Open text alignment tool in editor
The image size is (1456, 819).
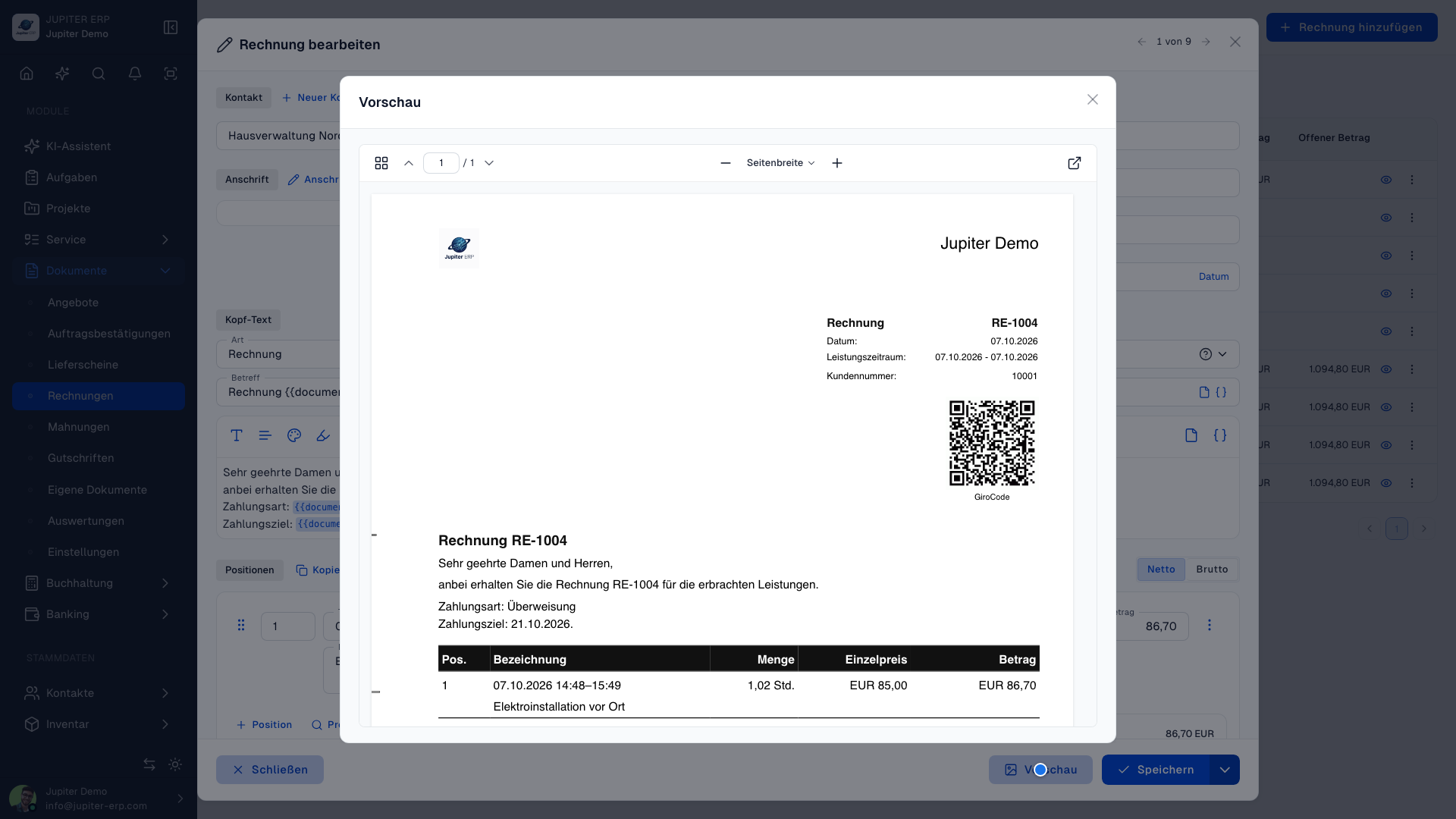click(265, 435)
